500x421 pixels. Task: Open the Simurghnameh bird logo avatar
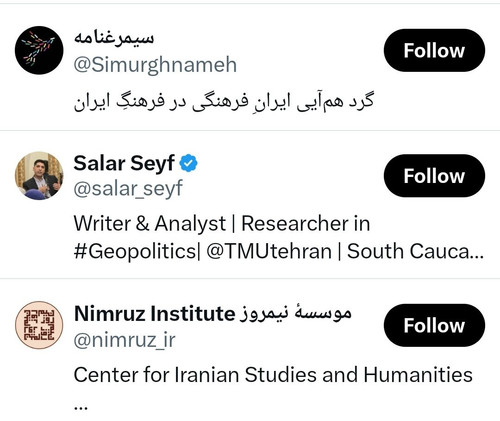point(39,50)
